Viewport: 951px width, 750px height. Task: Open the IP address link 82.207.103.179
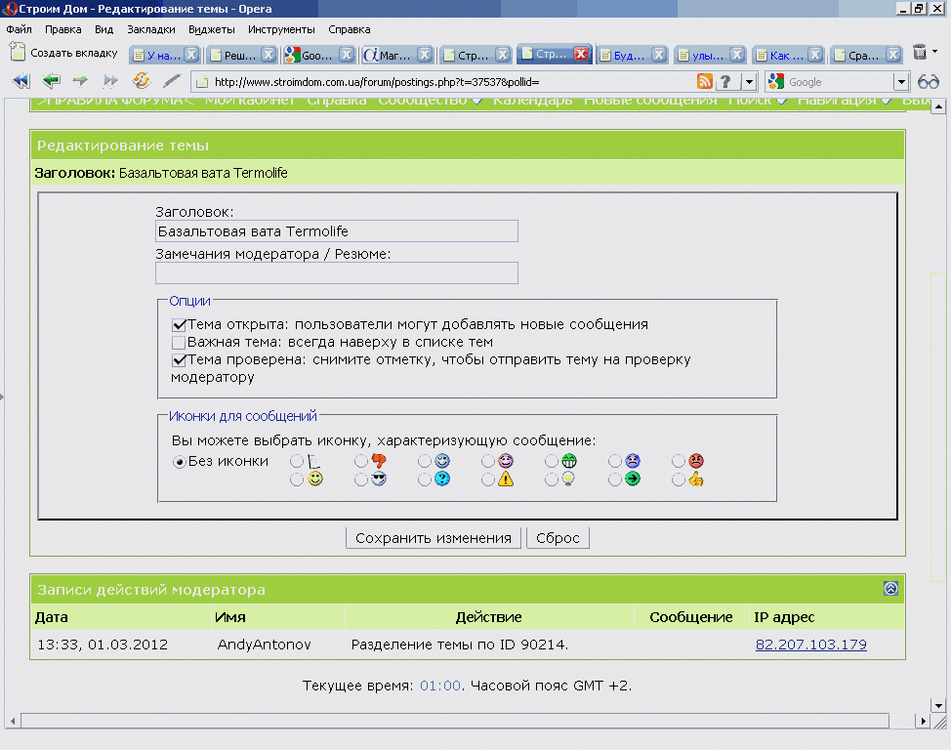pos(811,645)
